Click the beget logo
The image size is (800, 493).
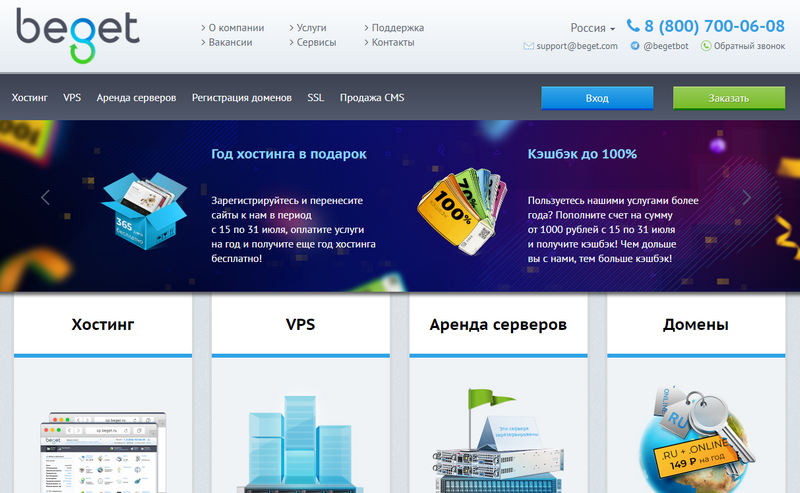tap(78, 36)
